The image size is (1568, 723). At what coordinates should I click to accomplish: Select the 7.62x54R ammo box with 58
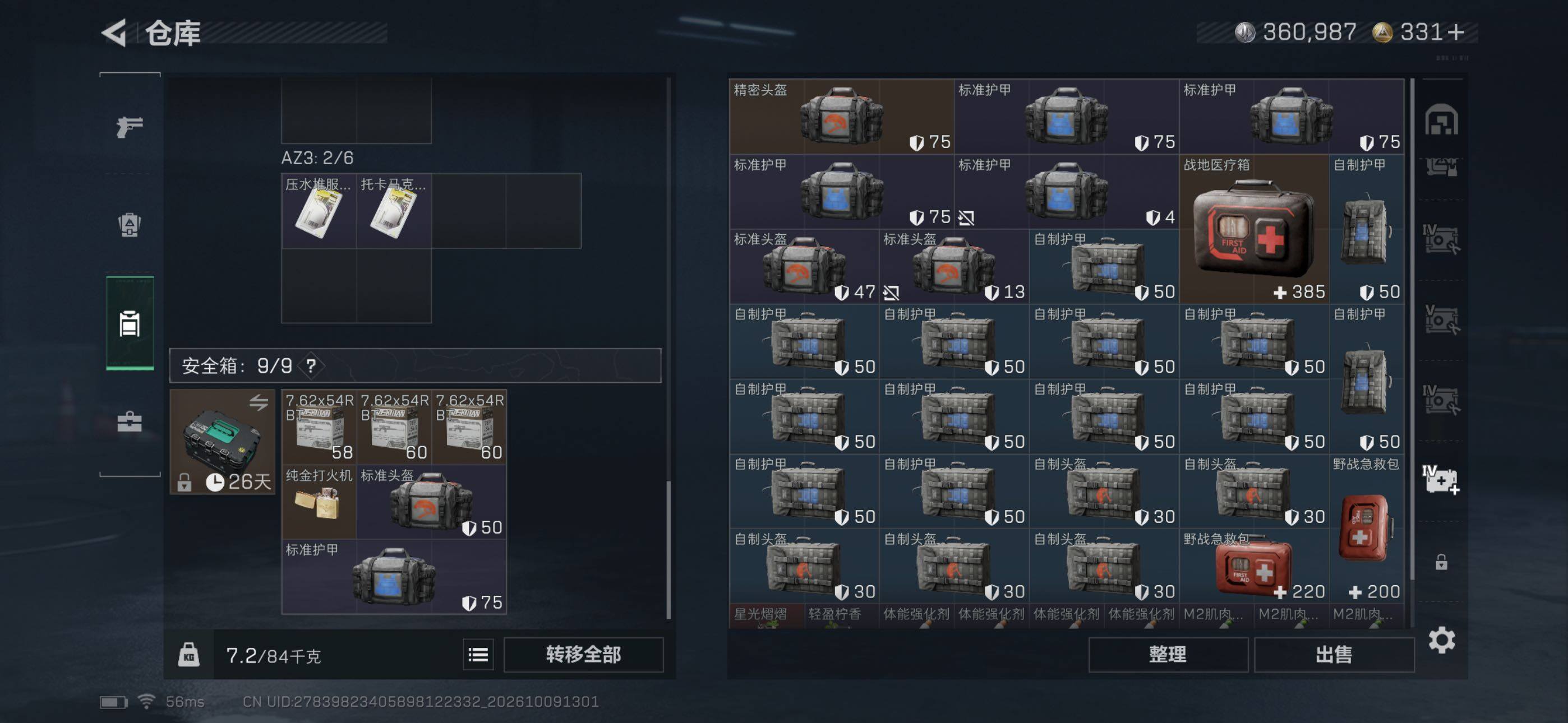[x=319, y=427]
